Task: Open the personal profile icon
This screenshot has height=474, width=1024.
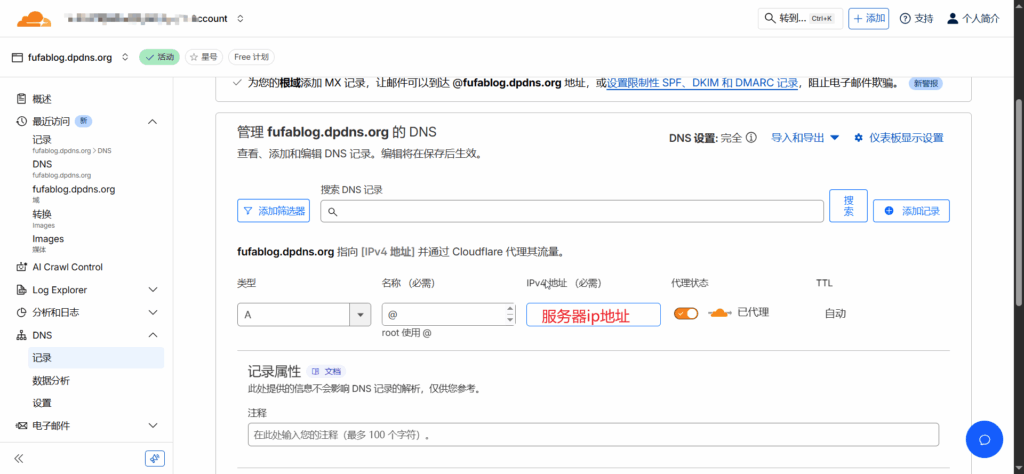Action: pyautogui.click(x=952, y=18)
